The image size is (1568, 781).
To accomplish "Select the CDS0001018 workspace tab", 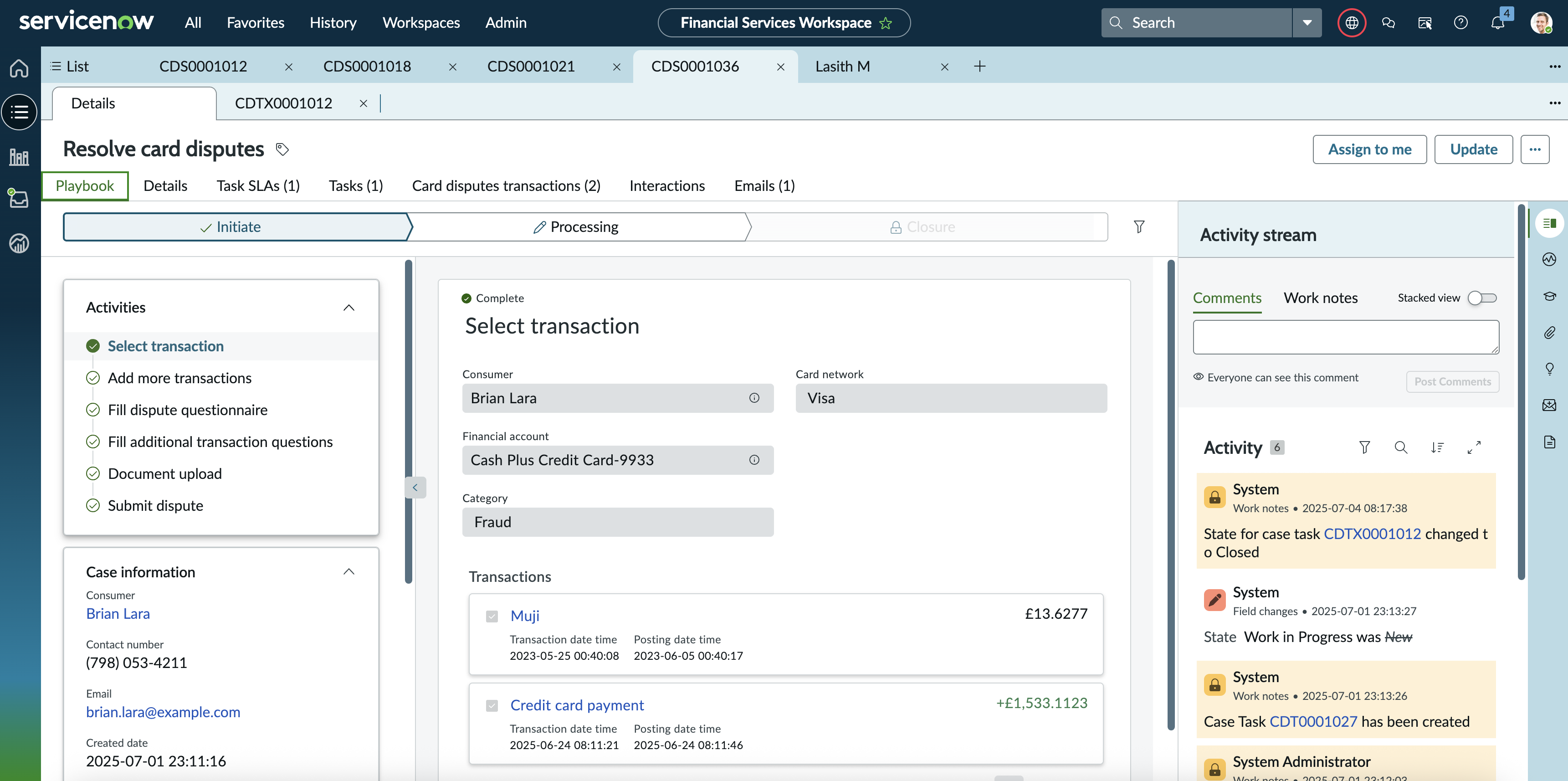I will point(367,67).
